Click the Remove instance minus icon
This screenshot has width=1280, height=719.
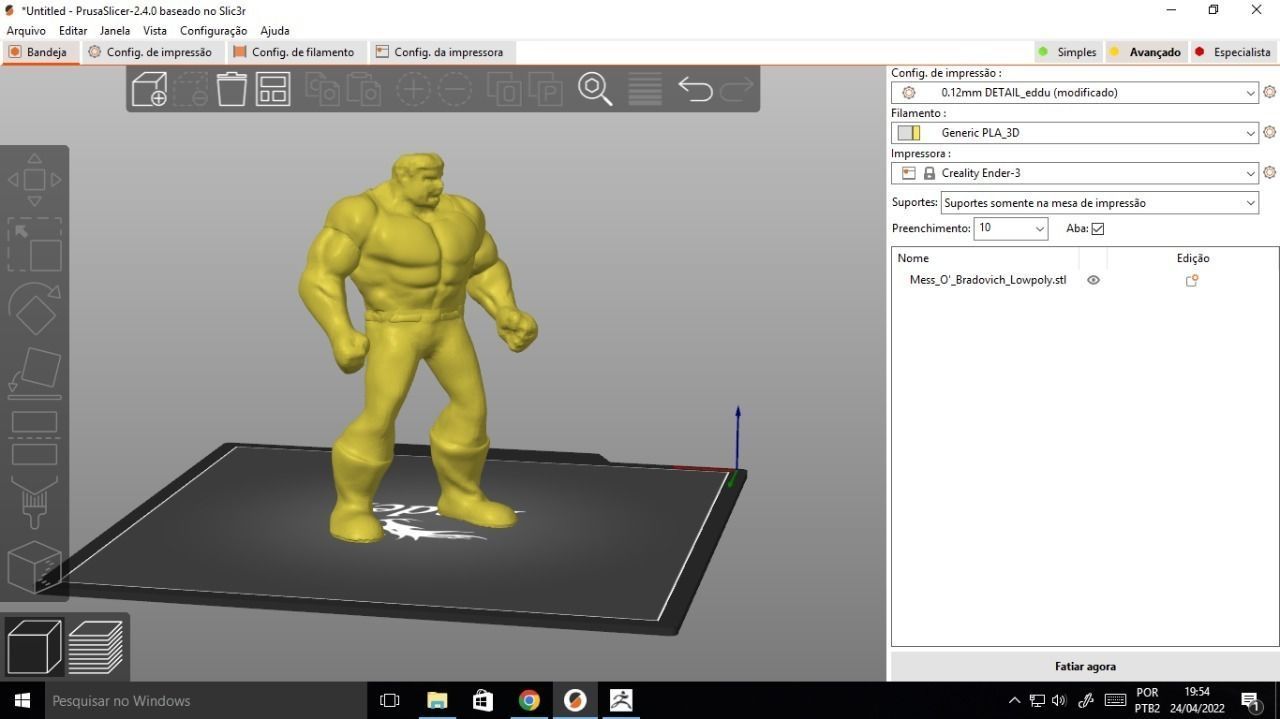click(455, 89)
